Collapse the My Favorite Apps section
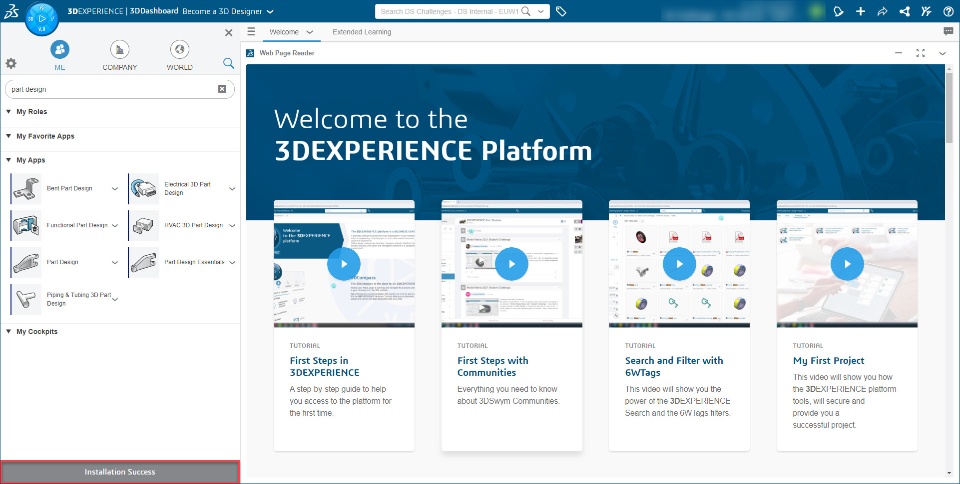Viewport: 960px width, 484px height. click(9, 136)
